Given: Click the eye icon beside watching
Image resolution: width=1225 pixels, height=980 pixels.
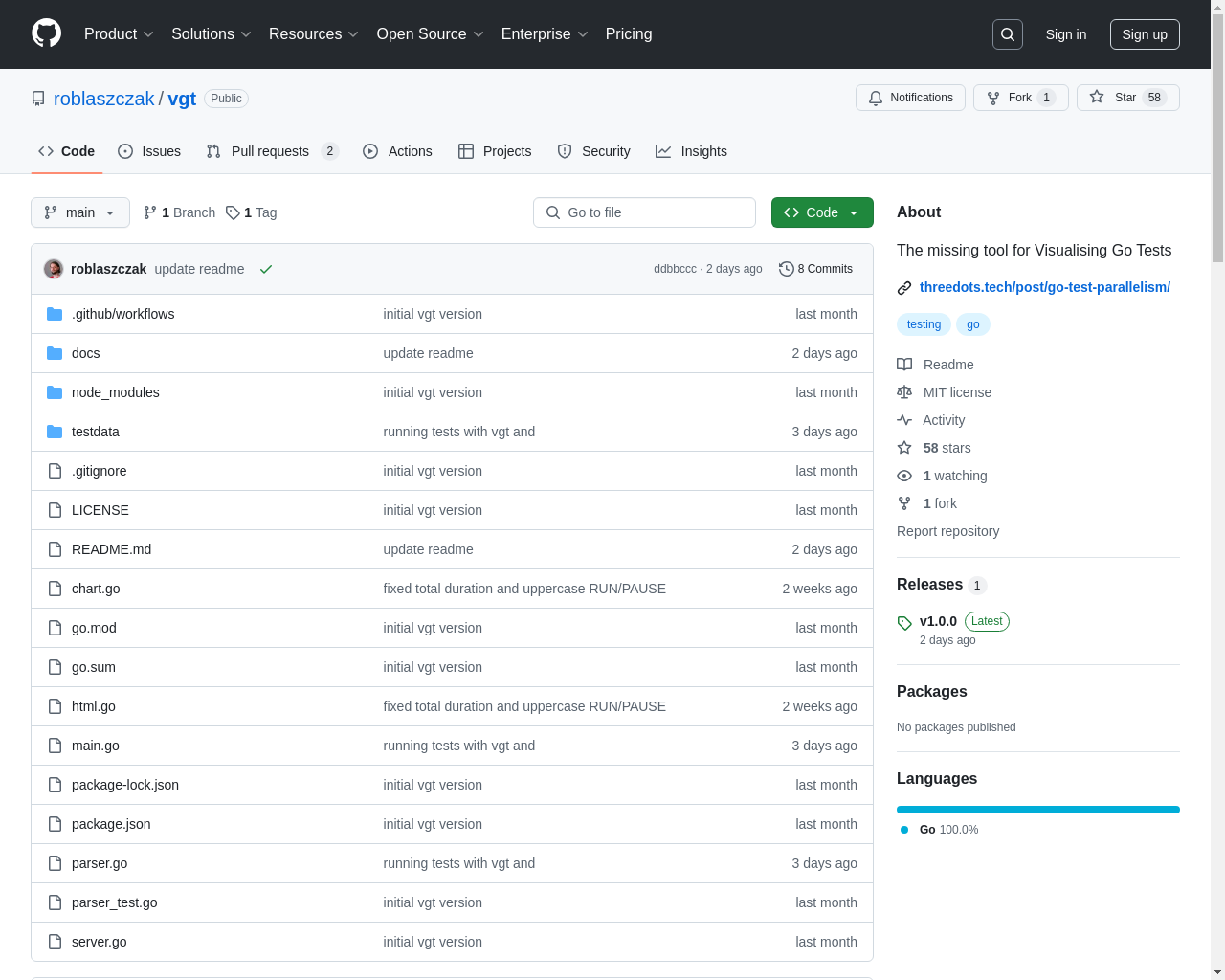Looking at the screenshot, I should pyautogui.click(x=904, y=476).
